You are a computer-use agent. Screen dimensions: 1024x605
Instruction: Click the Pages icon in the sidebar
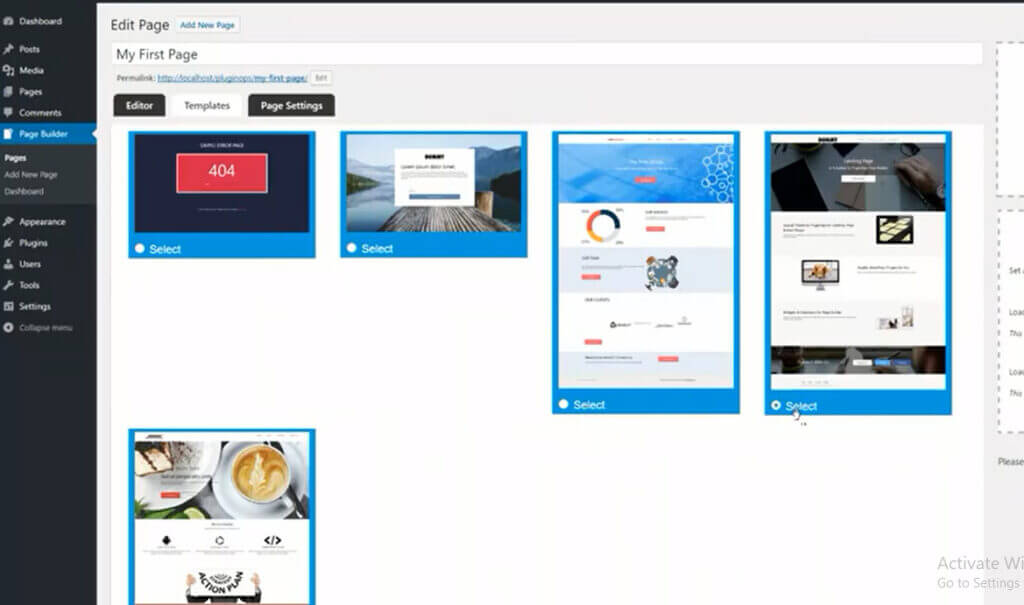click(8, 91)
